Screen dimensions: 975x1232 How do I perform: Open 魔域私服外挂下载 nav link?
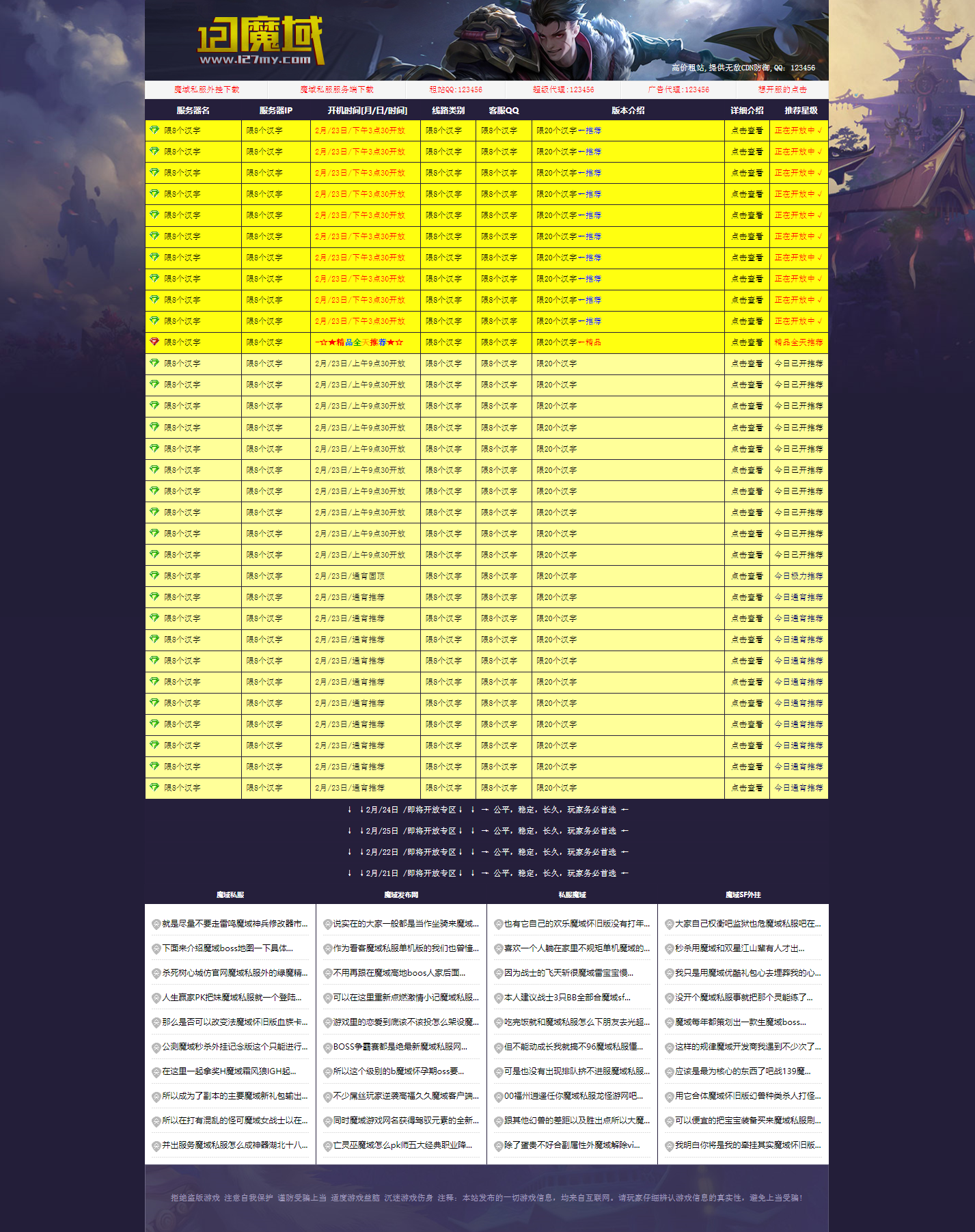point(206,90)
